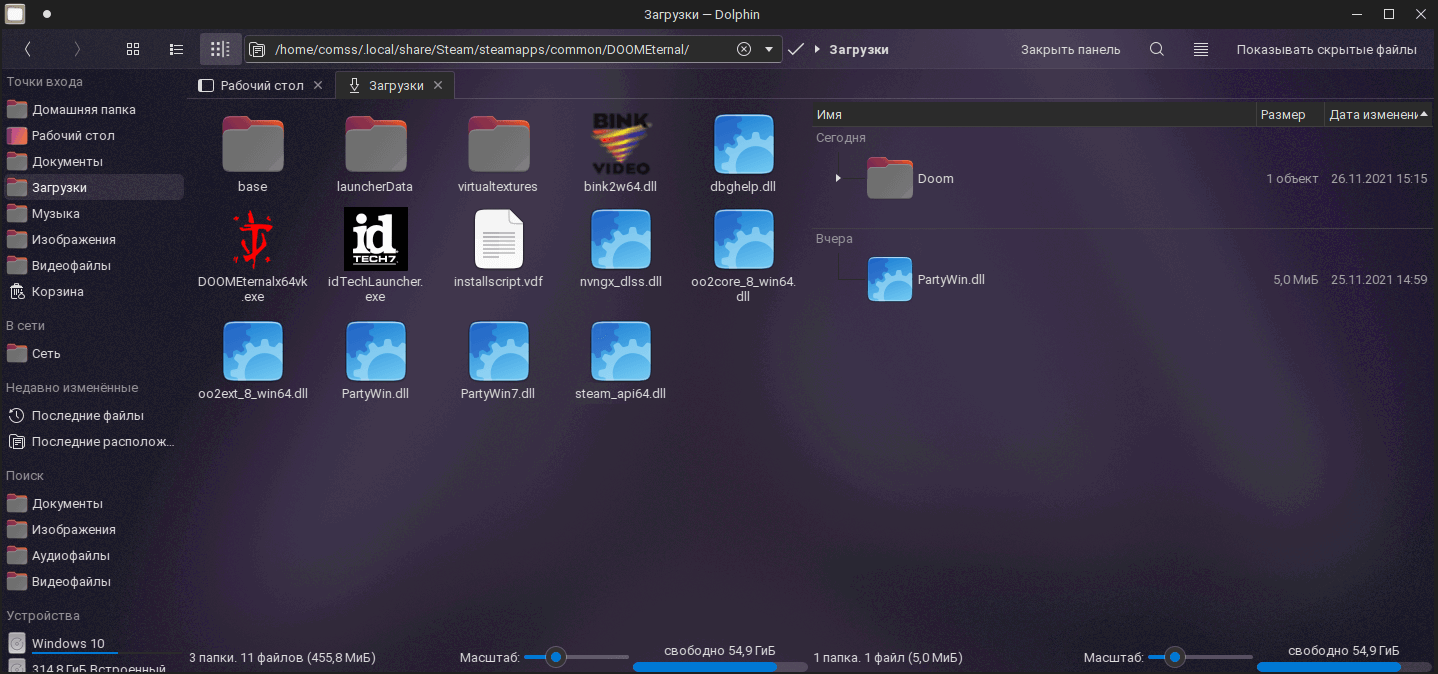Switch to icons view mode
The width and height of the screenshot is (1438, 674).
133,49
